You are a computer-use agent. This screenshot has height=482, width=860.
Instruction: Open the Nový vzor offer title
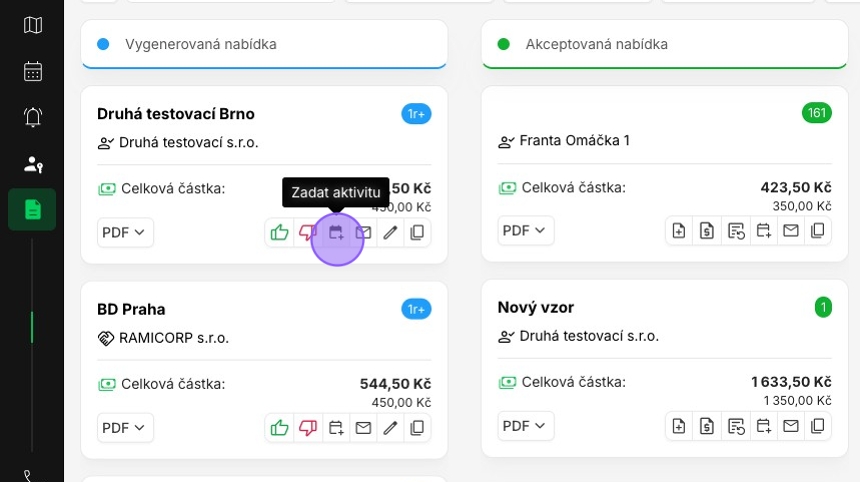click(536, 307)
